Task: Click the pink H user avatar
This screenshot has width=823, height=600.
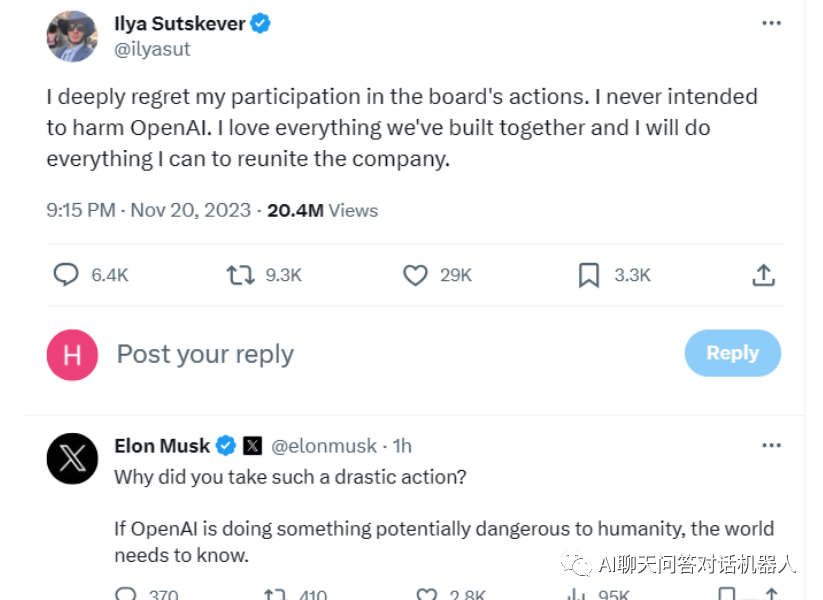Action: (72, 354)
